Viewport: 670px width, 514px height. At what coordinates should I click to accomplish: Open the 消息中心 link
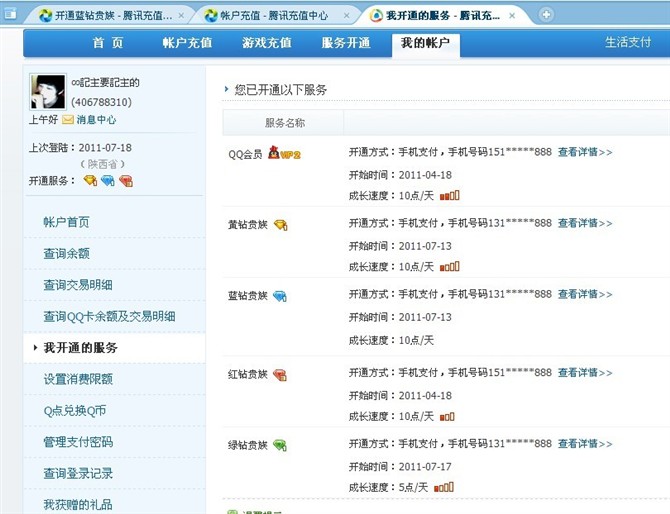pyautogui.click(x=96, y=120)
